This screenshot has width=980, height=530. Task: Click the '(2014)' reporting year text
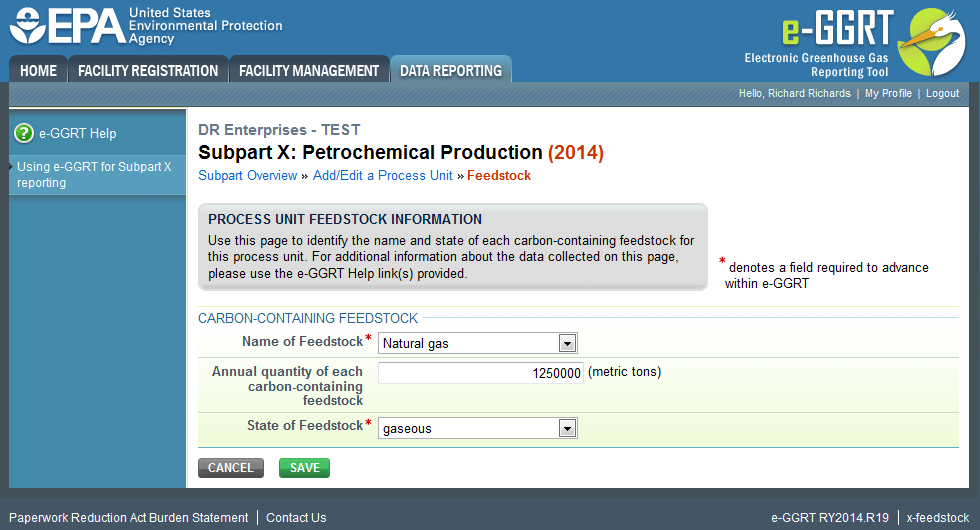576,152
